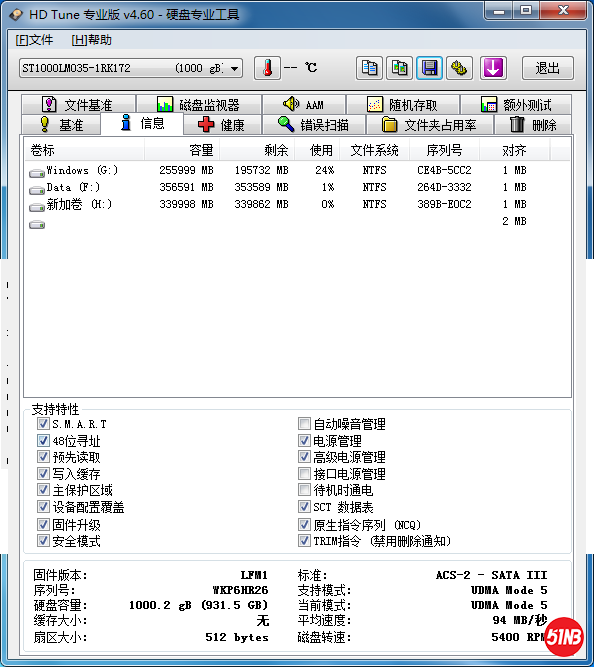Switch to the 文件夹占用率 tab

[x=429, y=125]
